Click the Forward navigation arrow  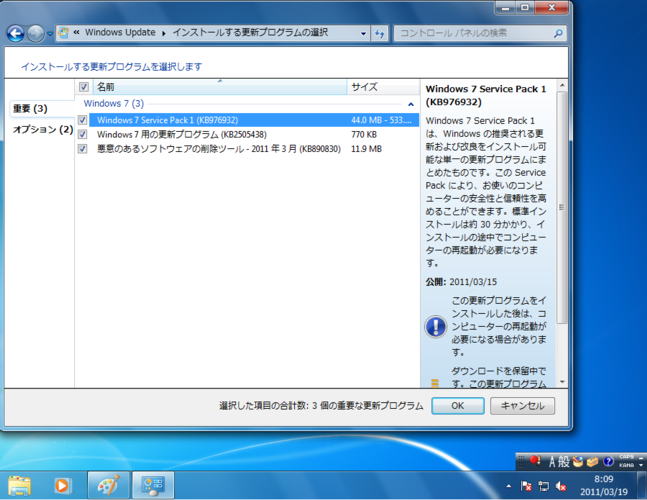point(35,33)
